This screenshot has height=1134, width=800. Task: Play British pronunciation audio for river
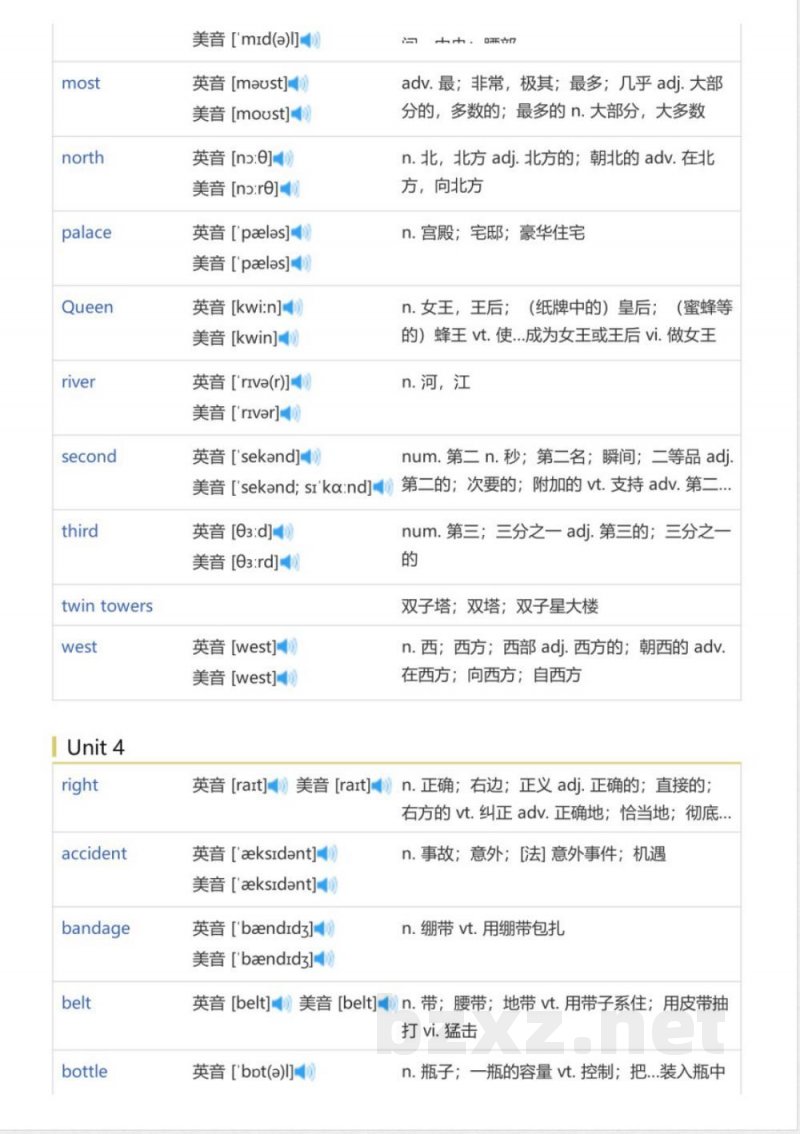pos(301,383)
